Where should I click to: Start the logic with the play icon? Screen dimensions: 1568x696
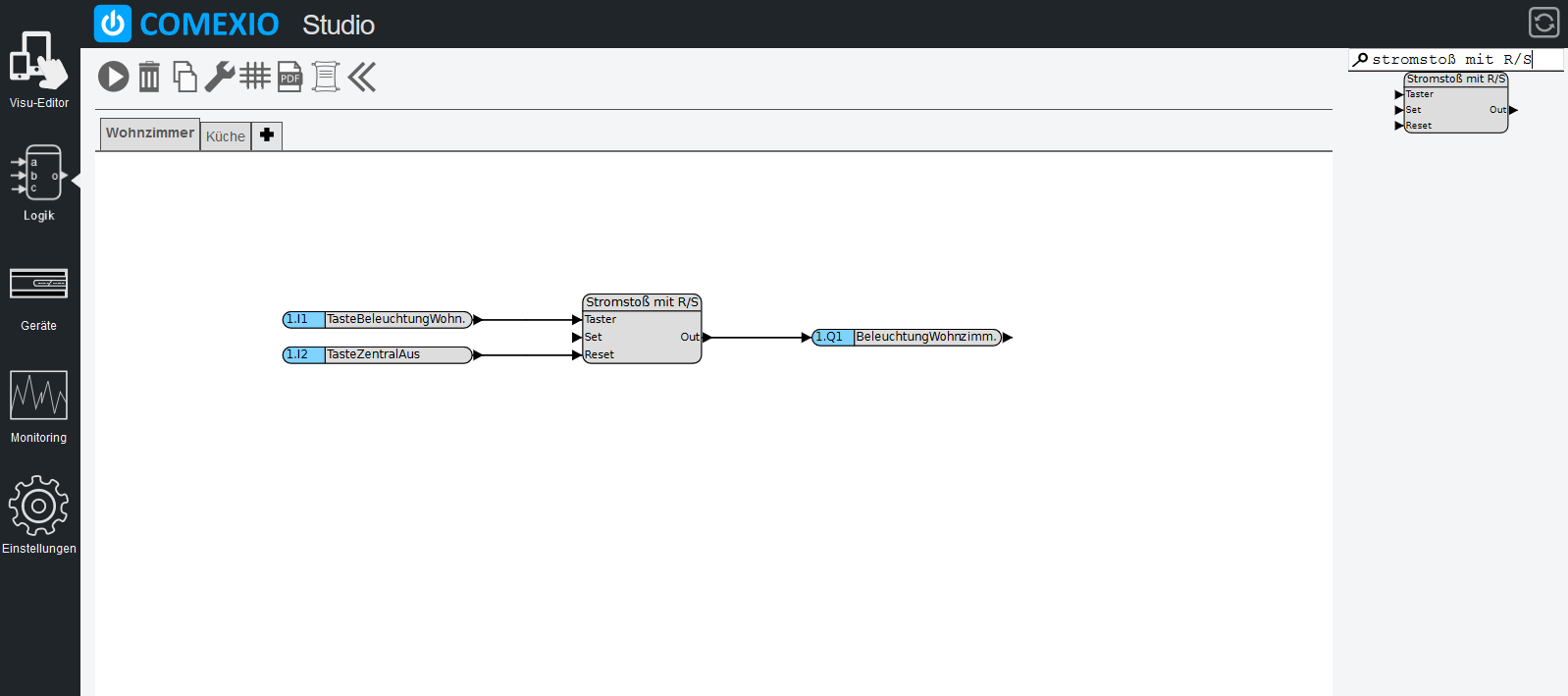click(114, 77)
